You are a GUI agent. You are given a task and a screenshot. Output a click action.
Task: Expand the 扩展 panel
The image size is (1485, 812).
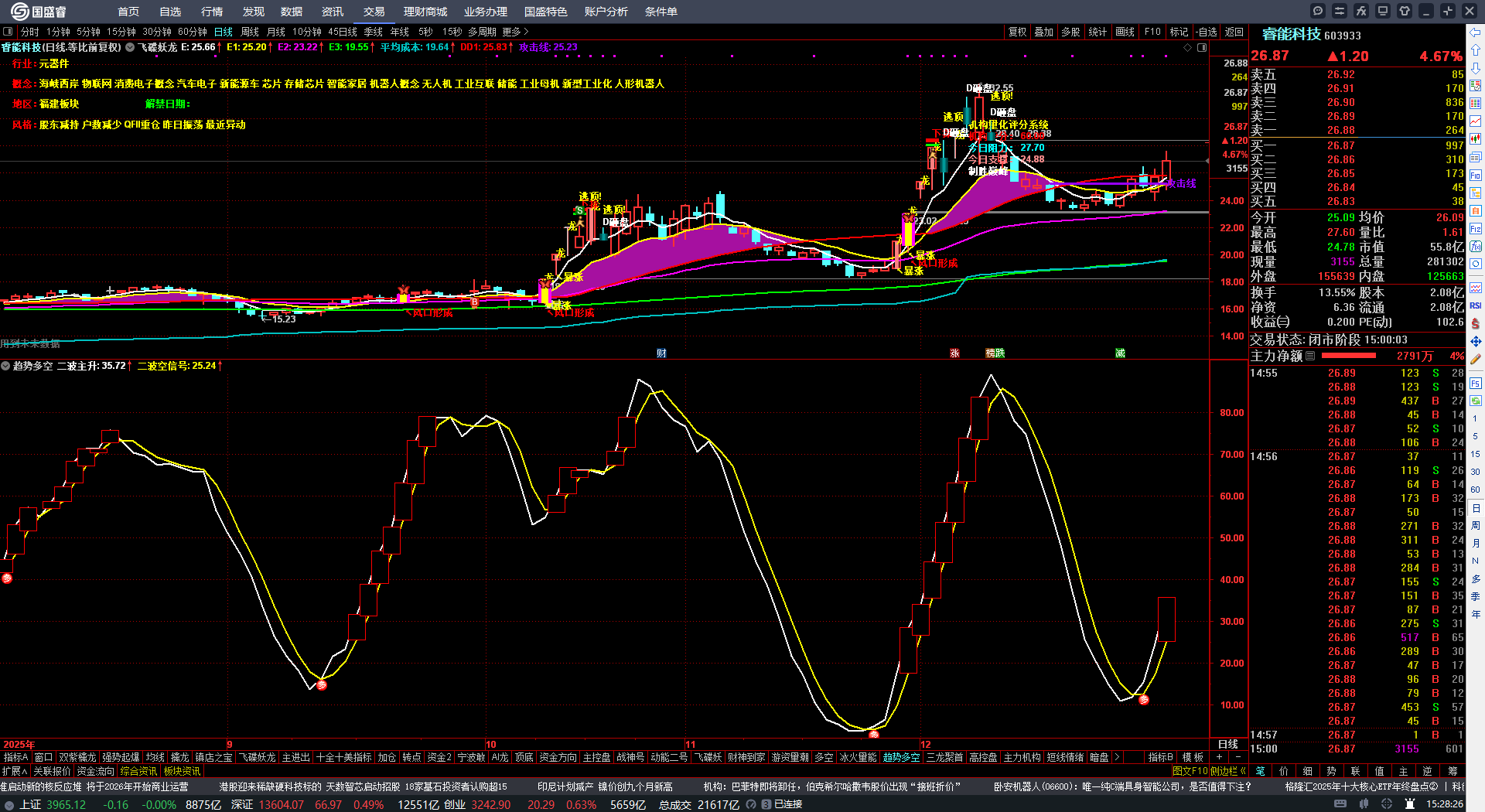[x=15, y=771]
